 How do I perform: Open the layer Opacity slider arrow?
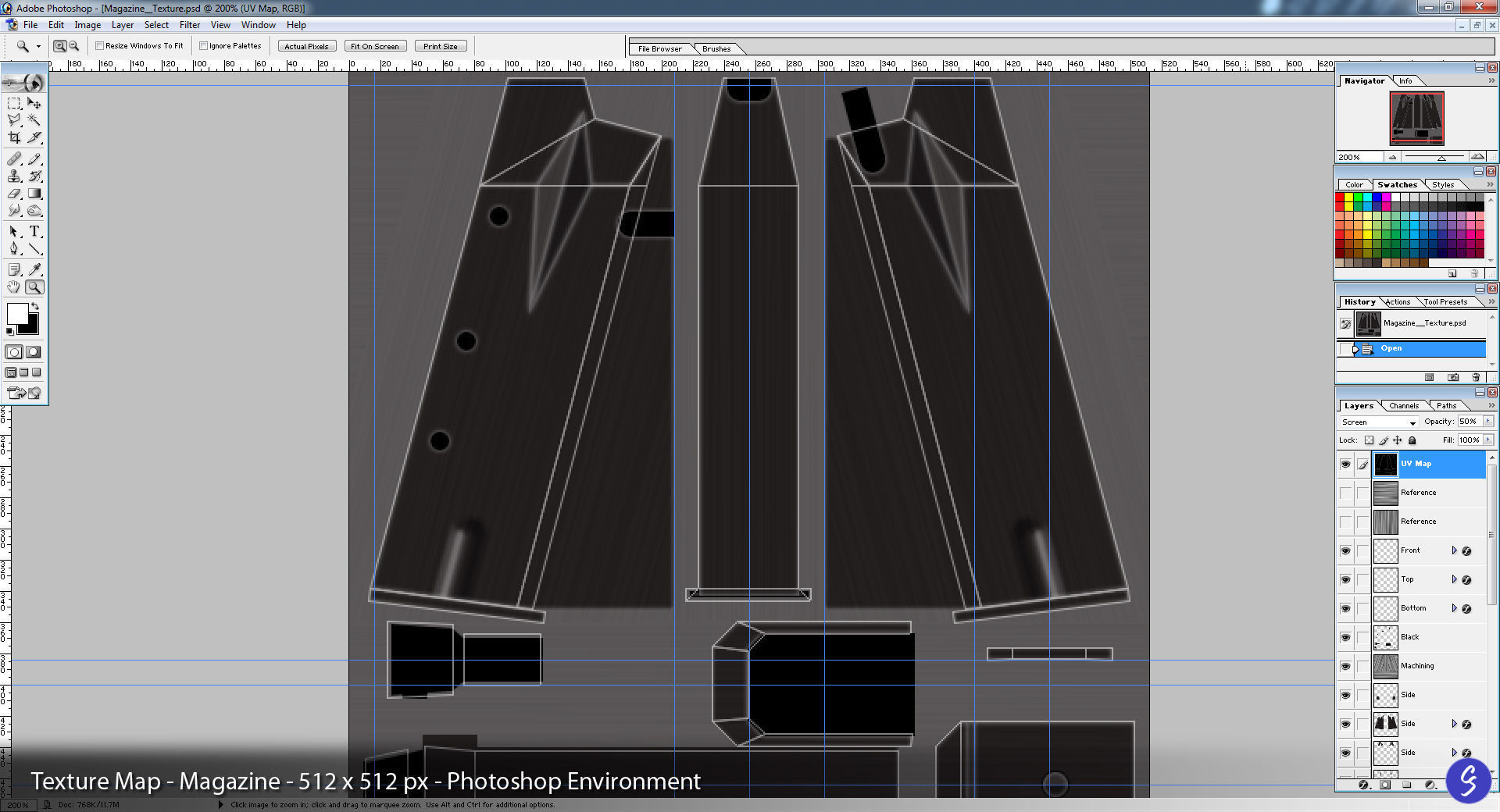(x=1487, y=422)
